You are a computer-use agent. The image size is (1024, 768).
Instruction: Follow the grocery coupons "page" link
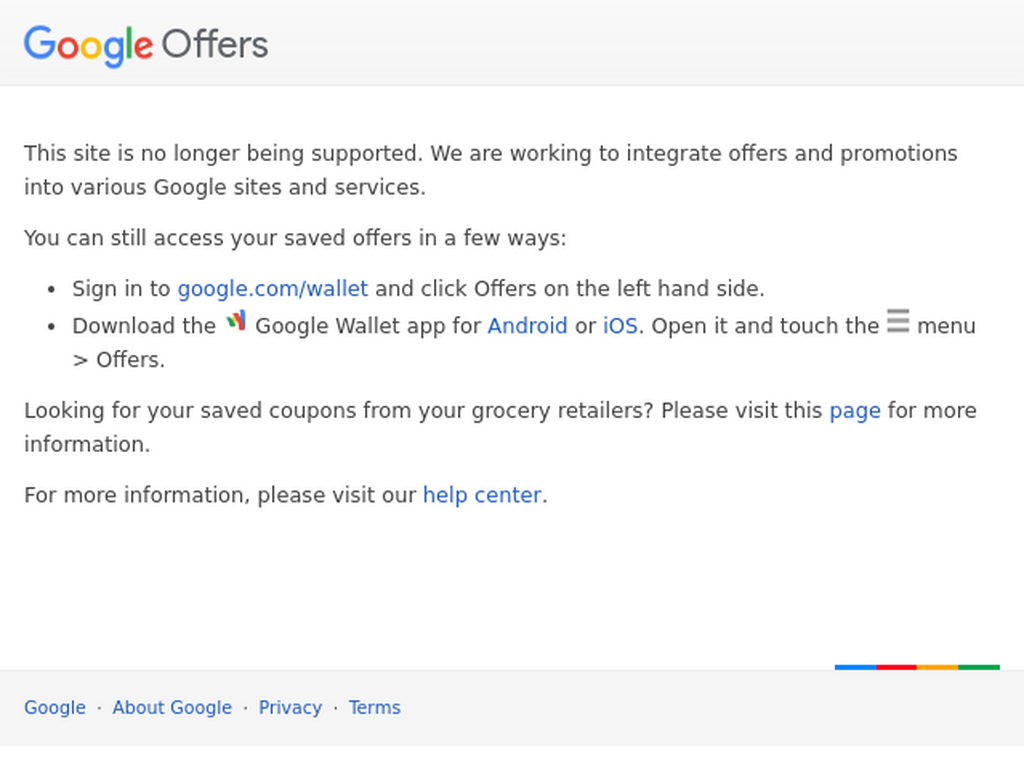pos(855,411)
